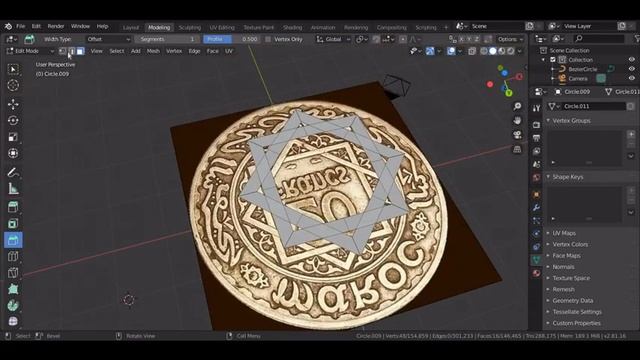Enable edge select mode

pos(71,51)
